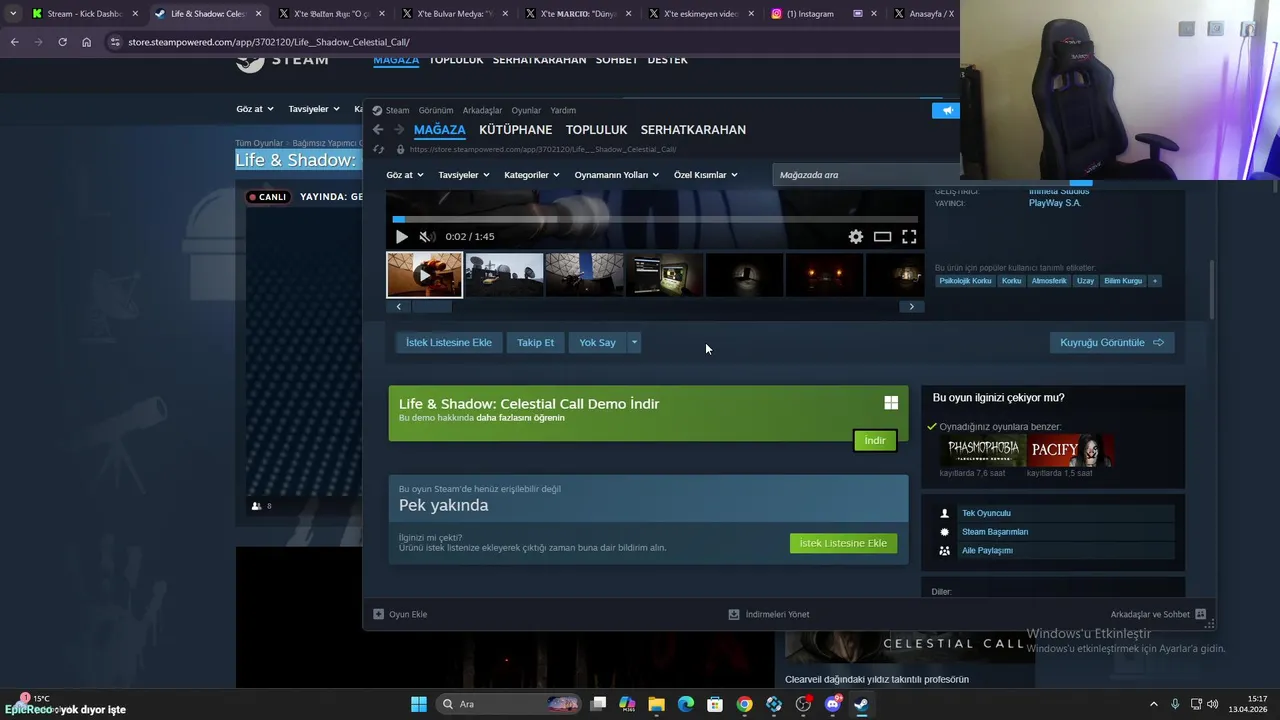Screen dimensions: 1280x720
Task: Select the first trailer thumbnail
Action: tap(425, 275)
